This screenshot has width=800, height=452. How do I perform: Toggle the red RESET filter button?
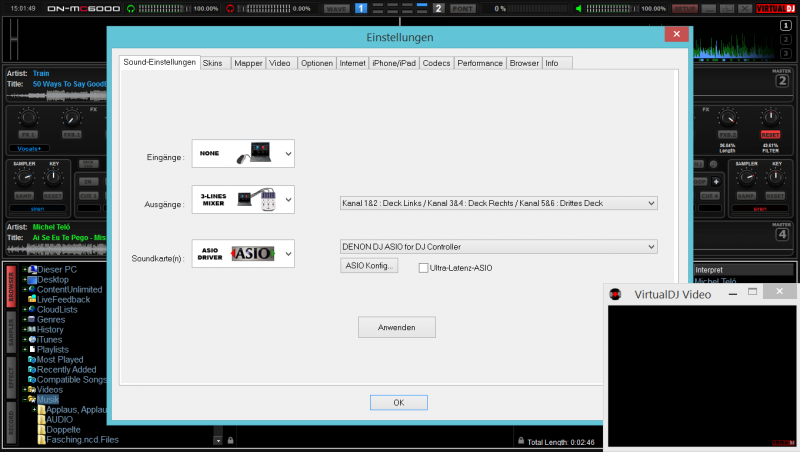pyautogui.click(x=770, y=134)
